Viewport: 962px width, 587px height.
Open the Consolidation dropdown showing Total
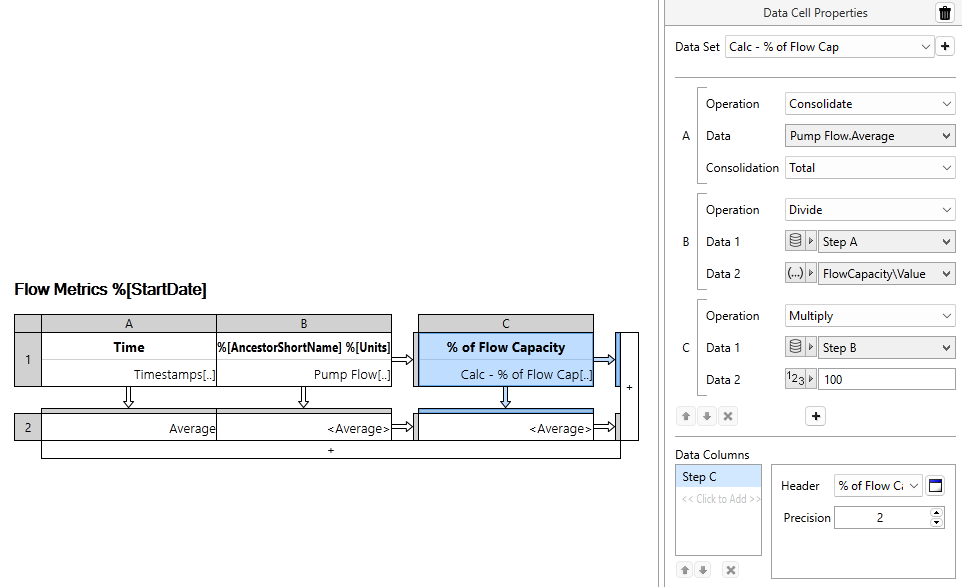coord(869,167)
